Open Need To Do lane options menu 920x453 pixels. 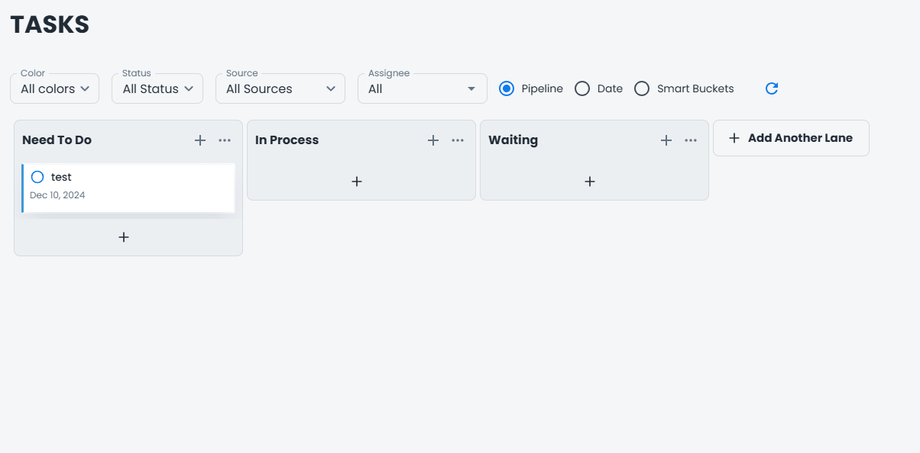click(225, 141)
